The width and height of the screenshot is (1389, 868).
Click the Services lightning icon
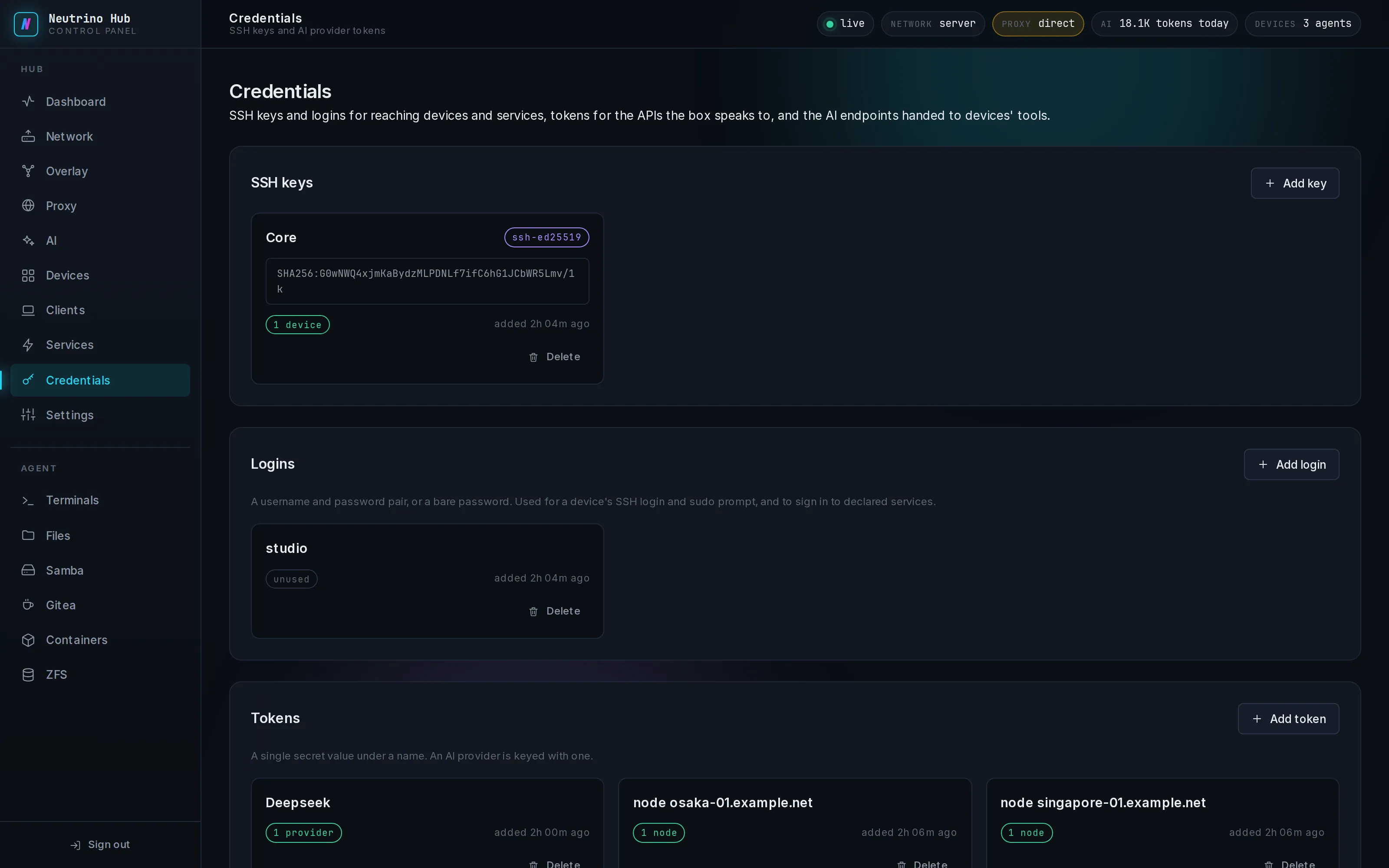pos(28,345)
